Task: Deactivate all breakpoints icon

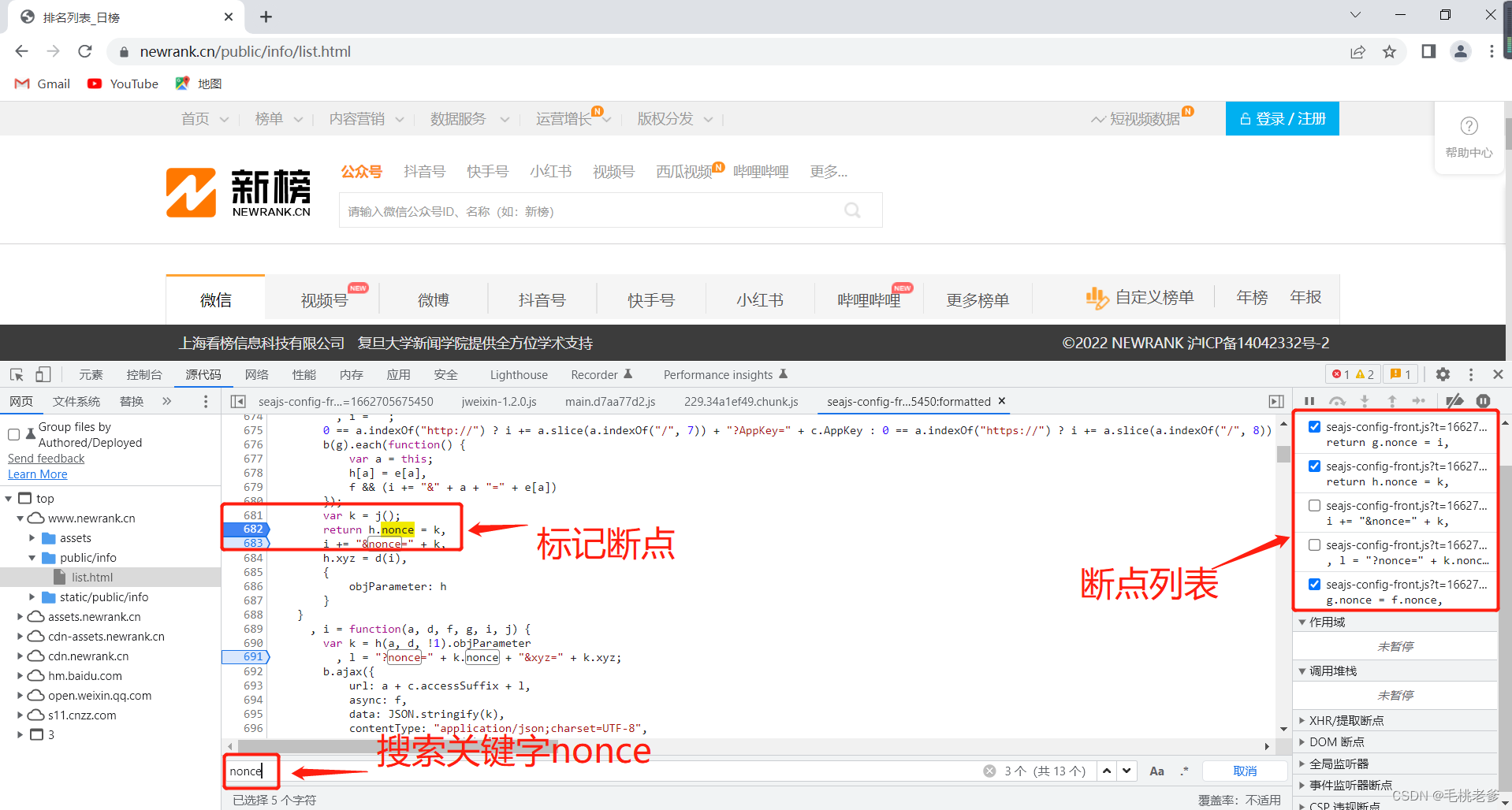Action: click(x=1454, y=401)
